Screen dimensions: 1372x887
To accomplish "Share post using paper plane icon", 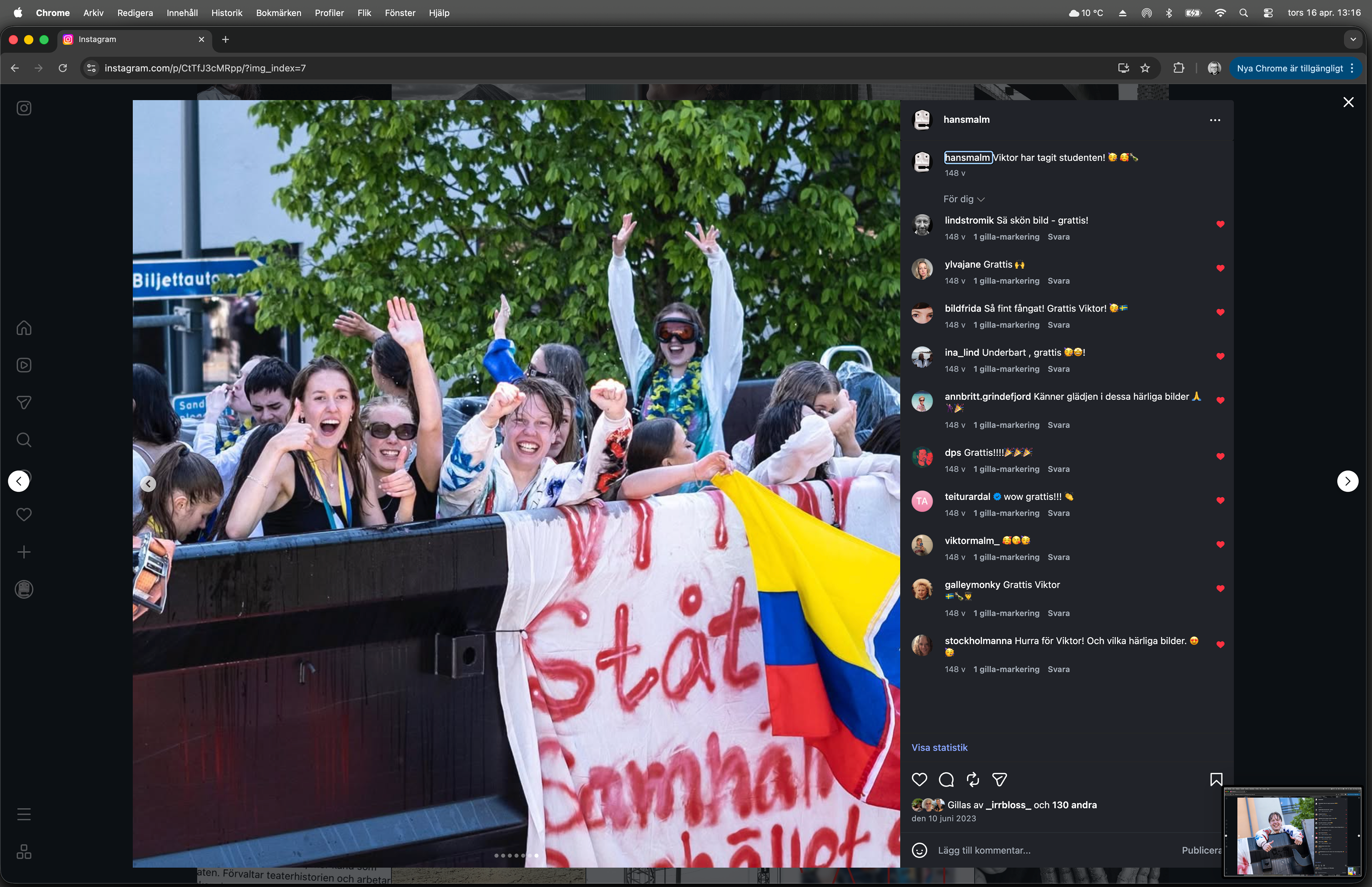I will click(x=999, y=779).
